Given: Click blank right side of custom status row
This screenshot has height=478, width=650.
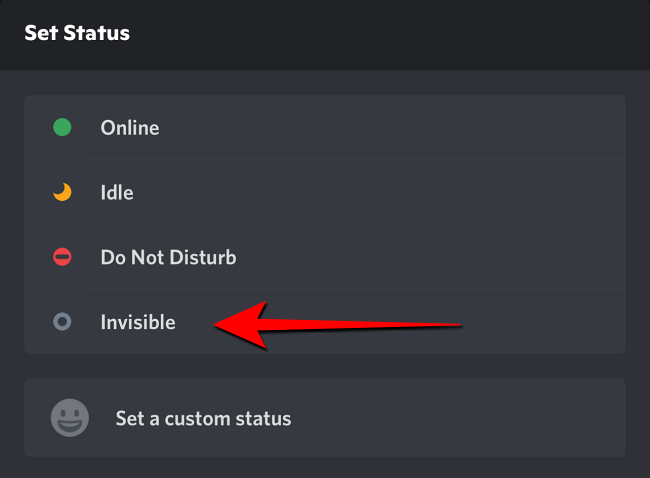Looking at the screenshot, I should pyautogui.click(x=480, y=418).
